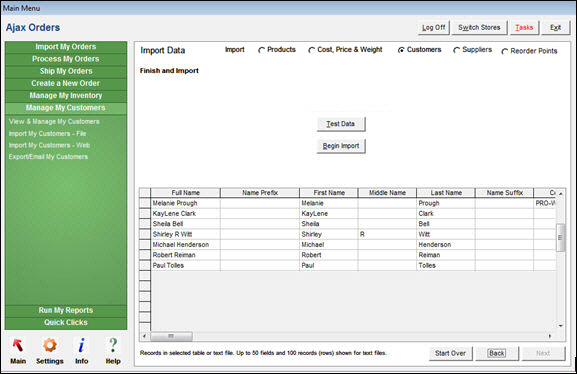Select the Suppliers import radio button

click(x=457, y=50)
